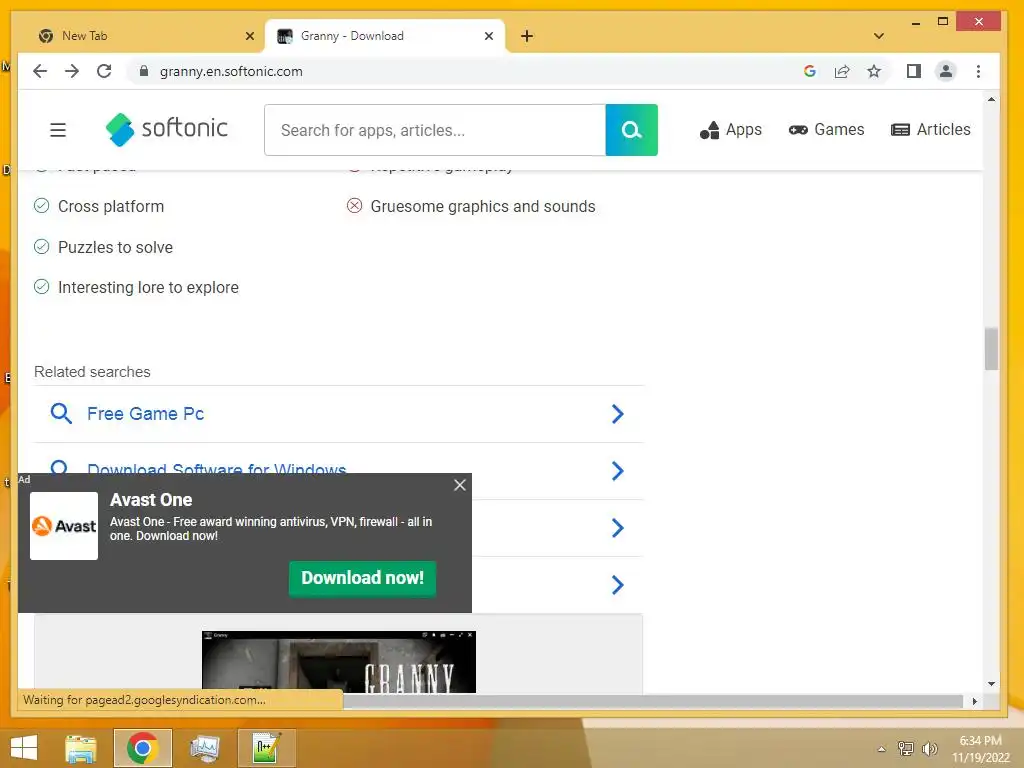Reload the current page
This screenshot has height=768, width=1024.
104,71
